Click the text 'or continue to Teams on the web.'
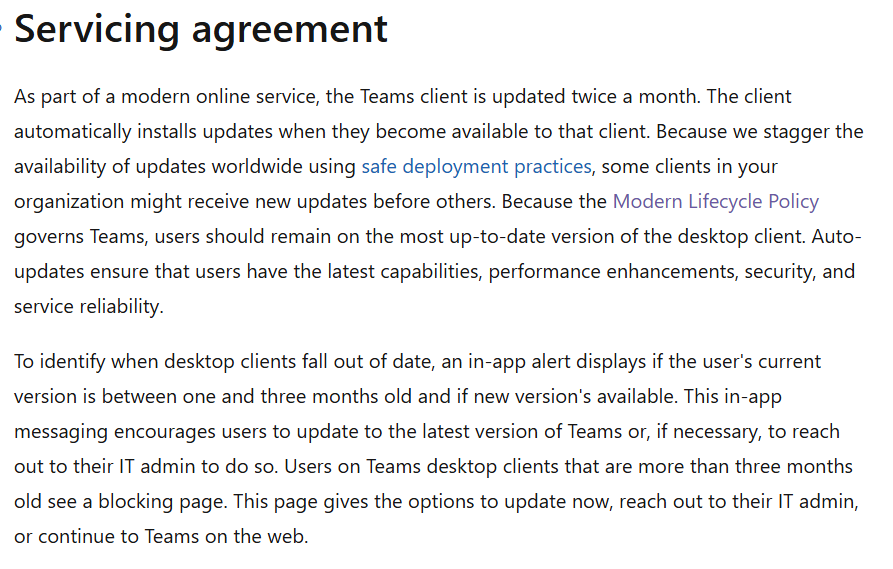The height and width of the screenshot is (569, 893). (161, 537)
